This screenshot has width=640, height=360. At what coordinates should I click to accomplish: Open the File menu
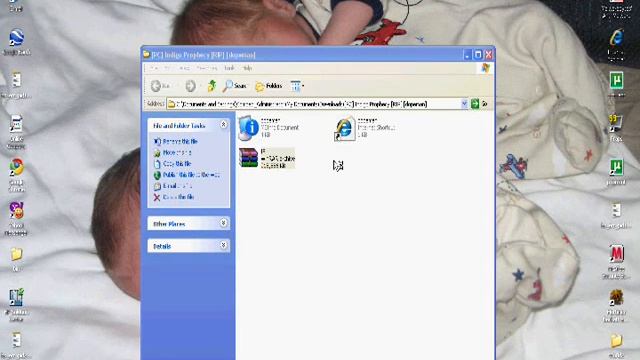pyautogui.click(x=154, y=68)
